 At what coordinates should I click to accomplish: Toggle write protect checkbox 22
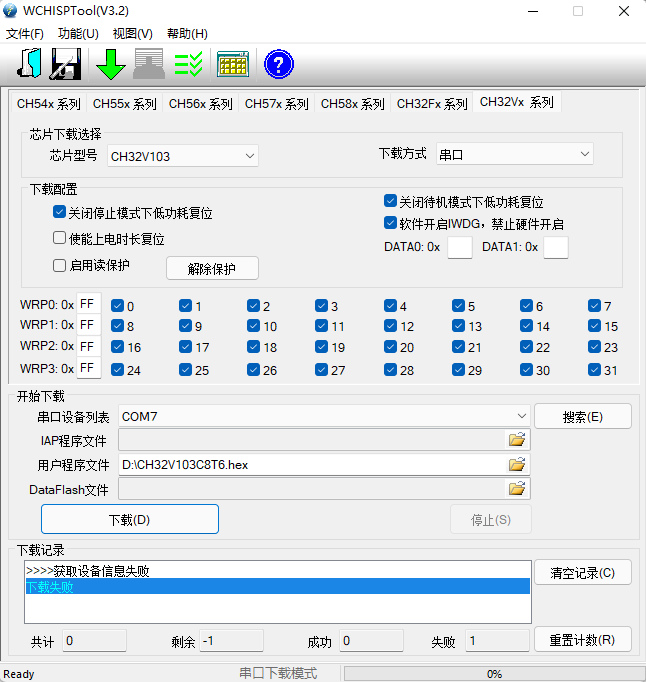click(x=526, y=346)
